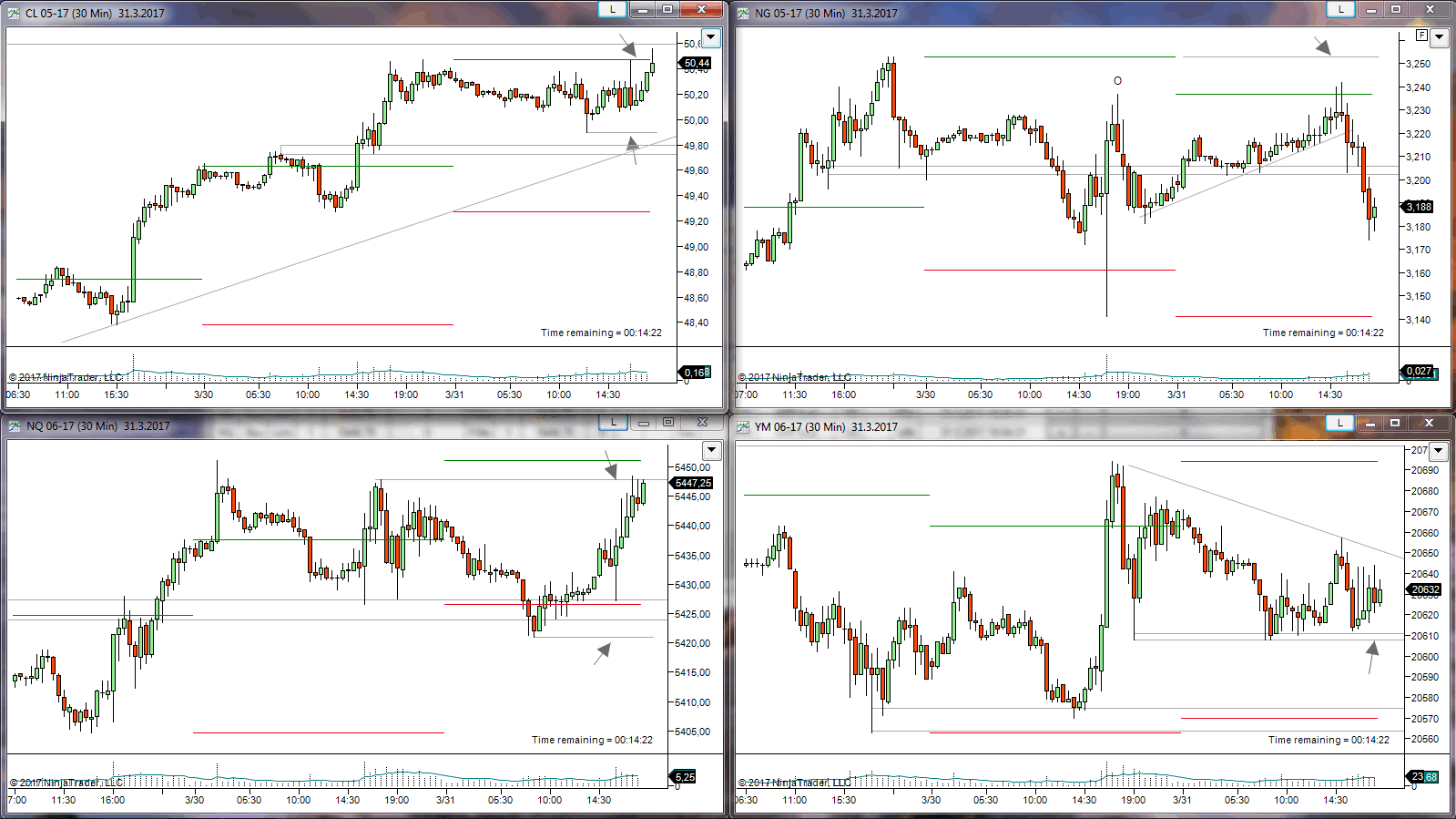Close the YM 06-17 chart window

[1430, 423]
